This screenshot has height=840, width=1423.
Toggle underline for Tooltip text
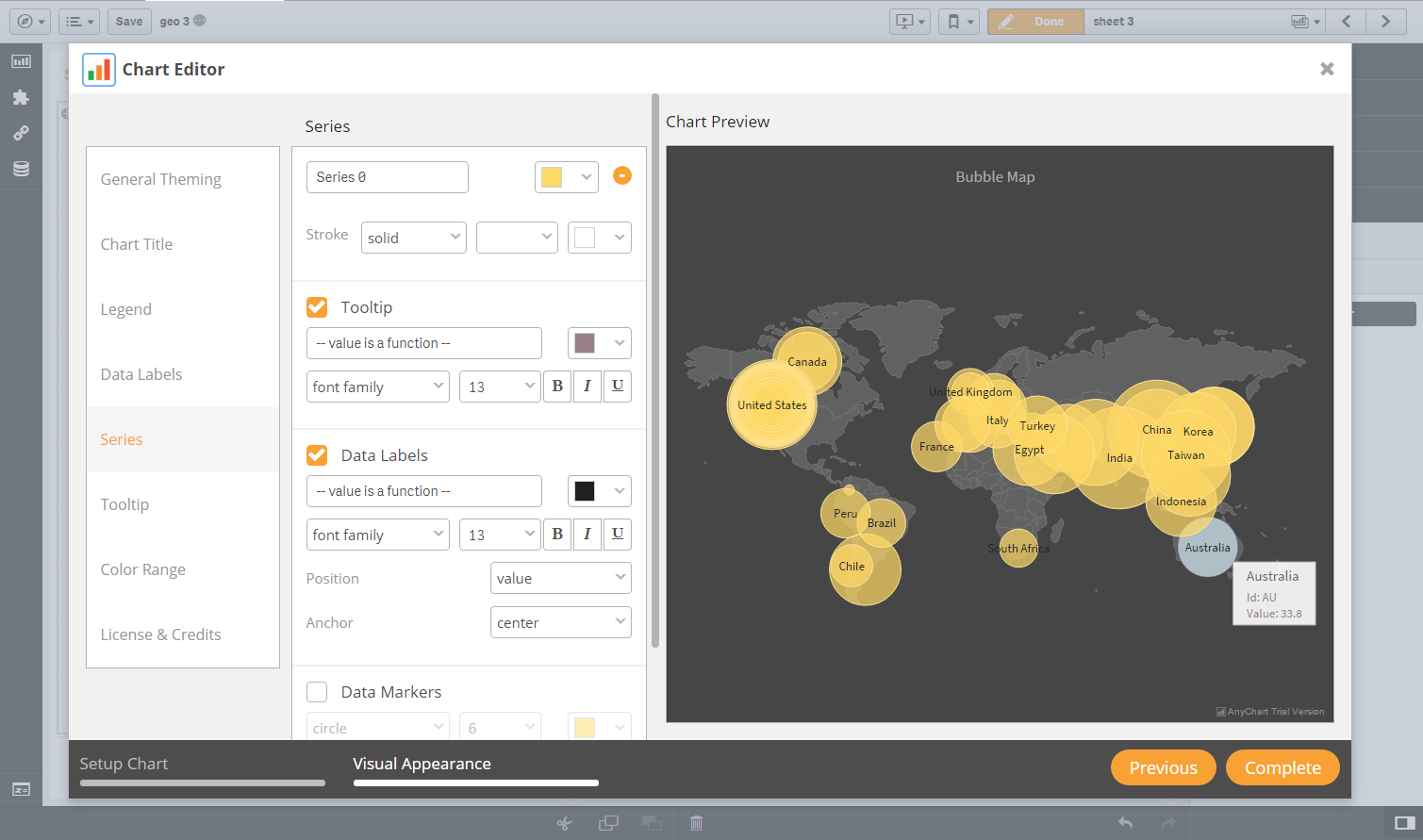pos(618,387)
